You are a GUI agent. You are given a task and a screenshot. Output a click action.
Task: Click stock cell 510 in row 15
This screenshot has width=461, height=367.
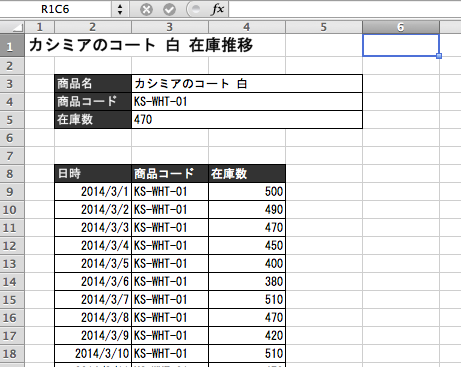pyautogui.click(x=247, y=300)
